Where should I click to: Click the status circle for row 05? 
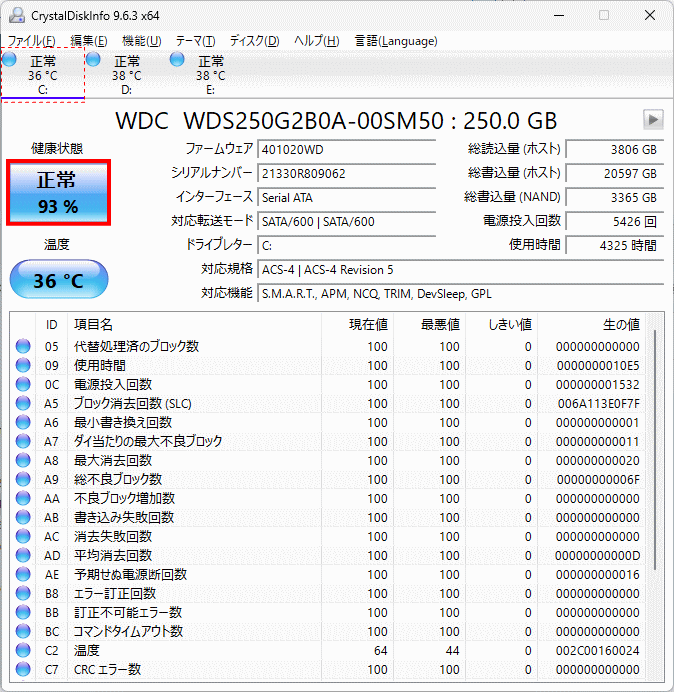coord(23,346)
